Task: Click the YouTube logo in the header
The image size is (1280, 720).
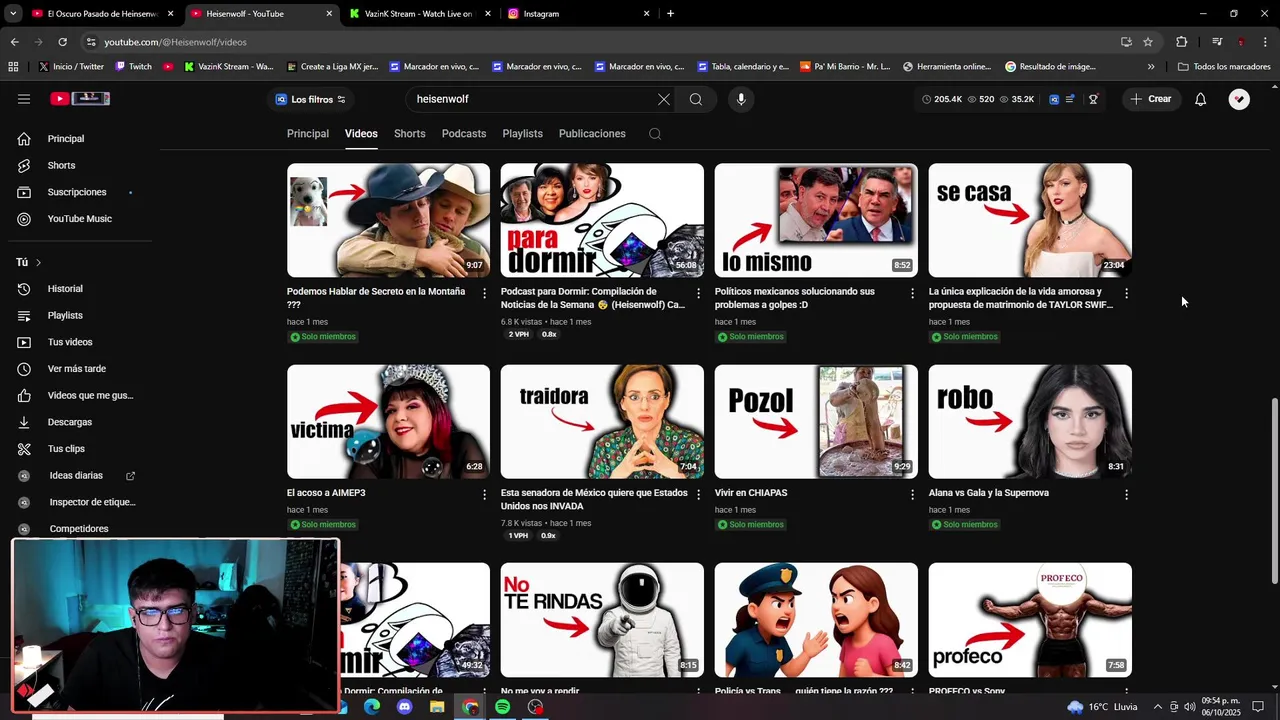Action: click(x=80, y=99)
